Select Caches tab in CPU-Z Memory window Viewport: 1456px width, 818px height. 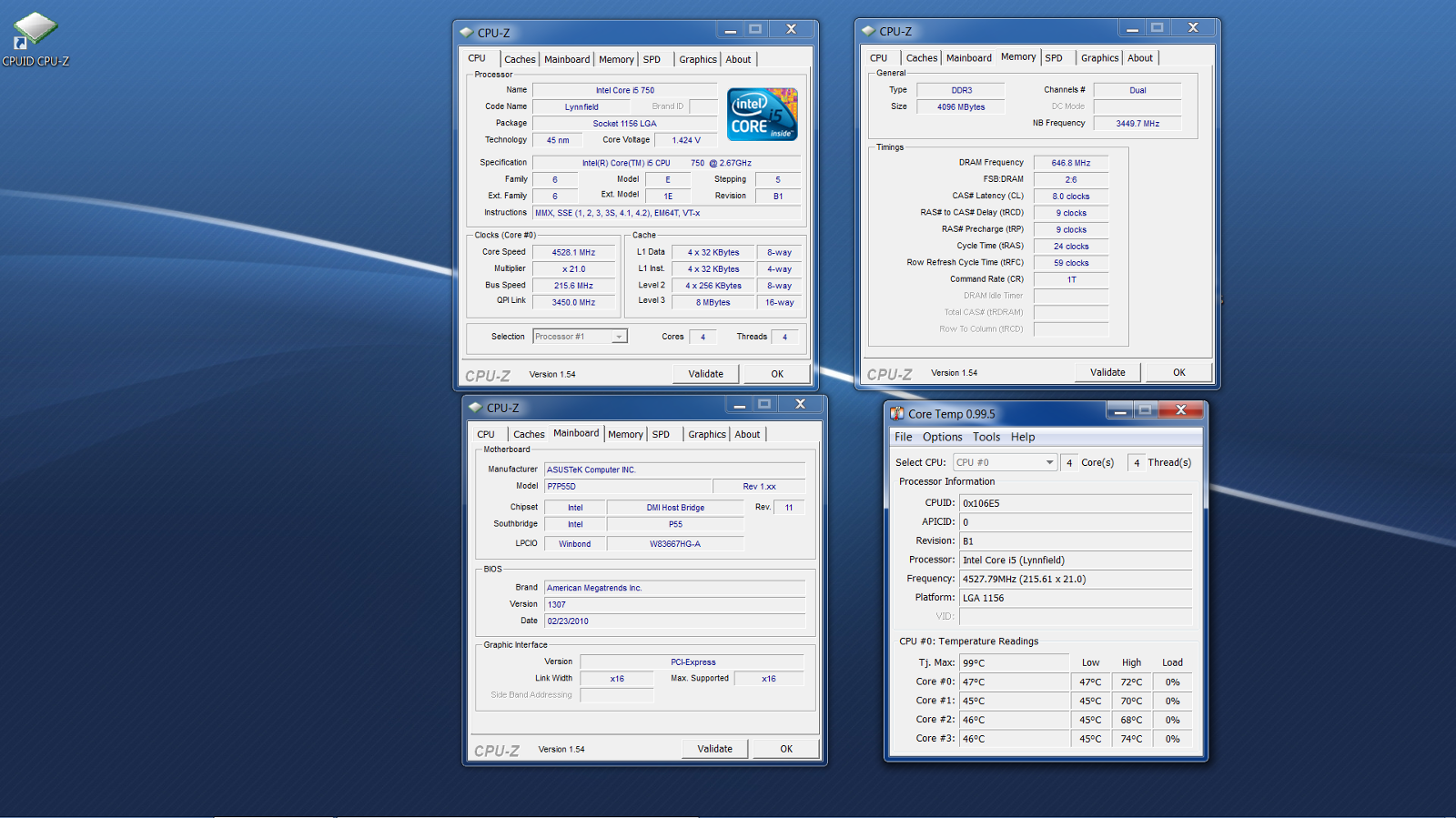(x=922, y=58)
